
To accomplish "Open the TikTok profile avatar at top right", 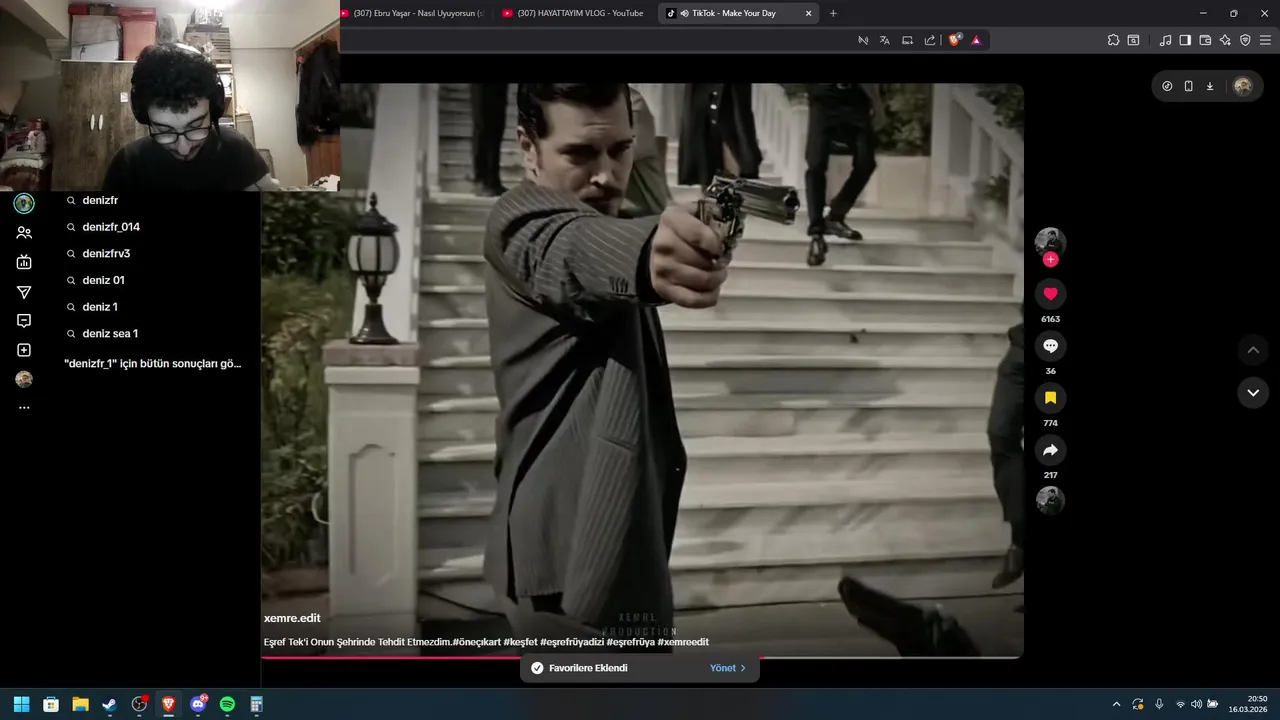I will point(1243,86).
